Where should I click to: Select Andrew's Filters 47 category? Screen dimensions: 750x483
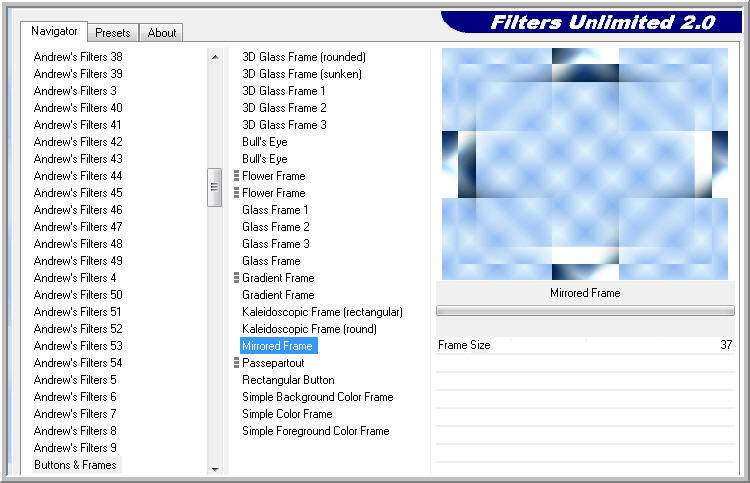coord(78,227)
